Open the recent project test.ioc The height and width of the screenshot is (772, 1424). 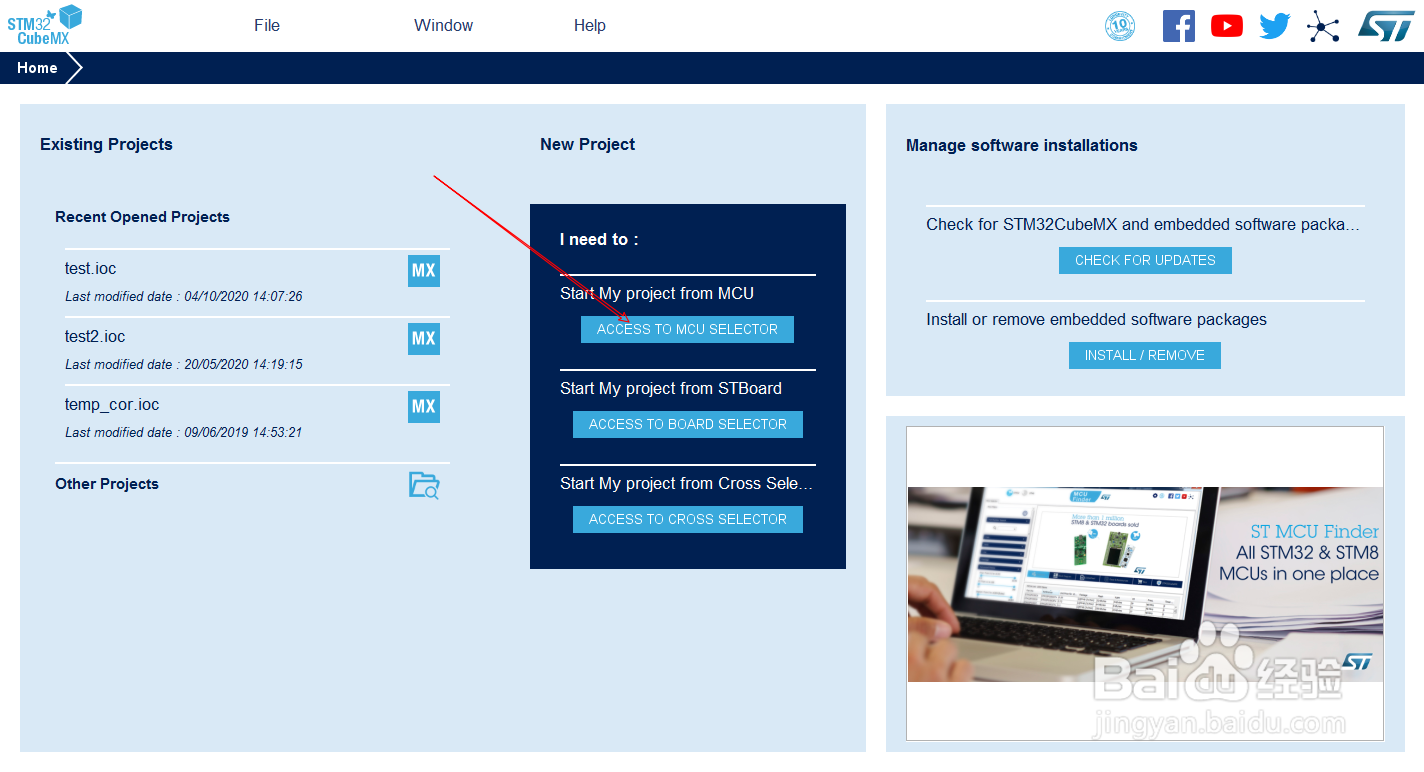pos(91,269)
